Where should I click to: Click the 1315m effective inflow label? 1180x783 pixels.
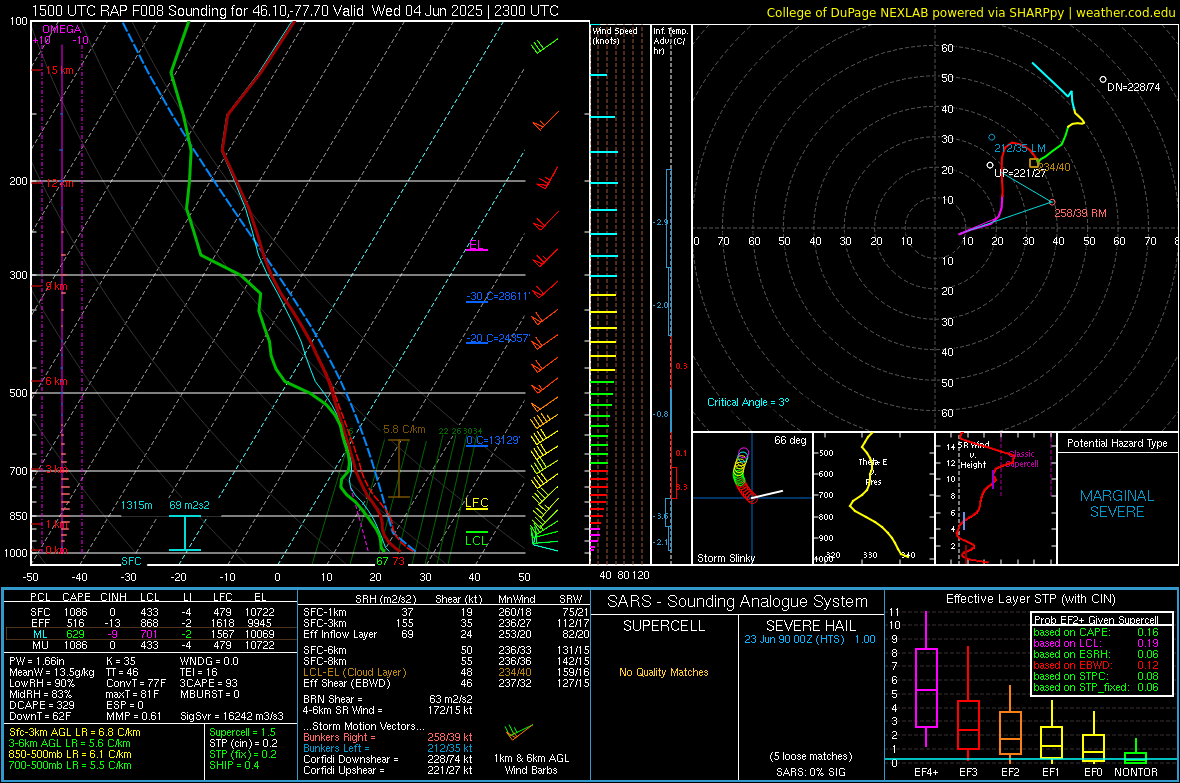point(137,505)
